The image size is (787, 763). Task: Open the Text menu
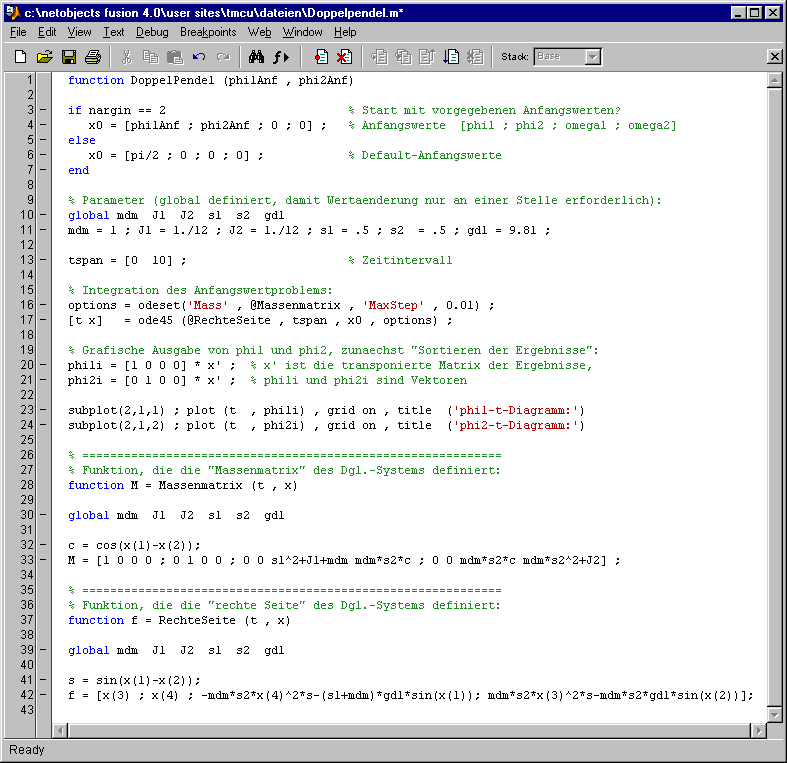pos(113,32)
